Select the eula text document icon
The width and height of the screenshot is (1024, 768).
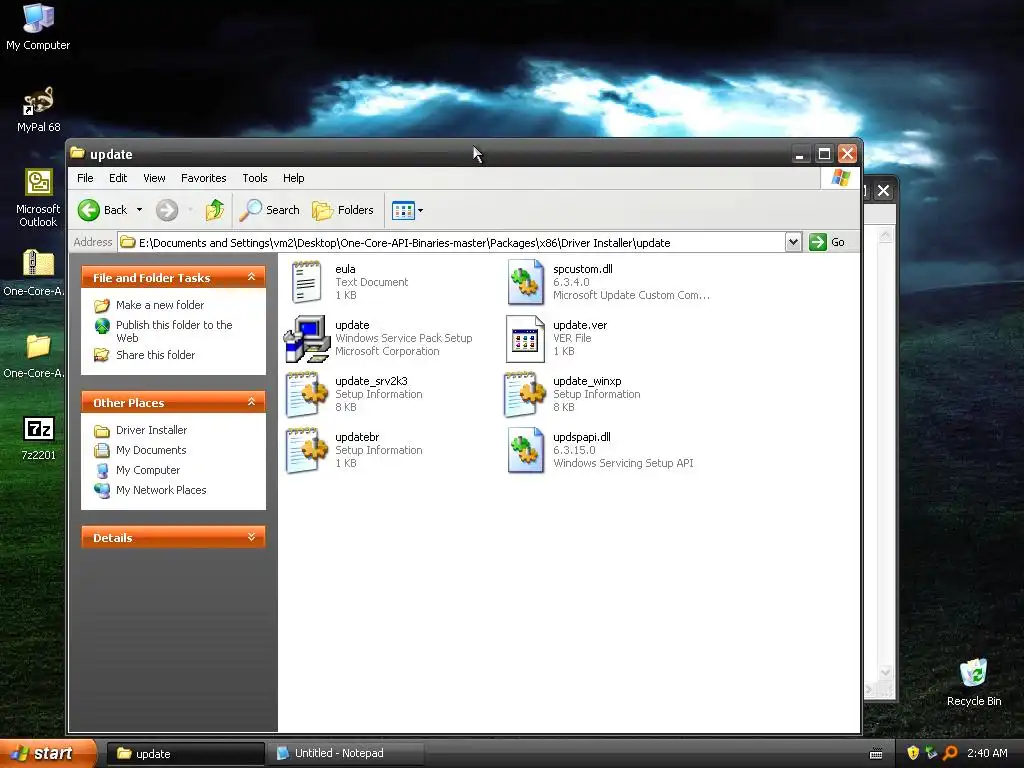pos(306,282)
